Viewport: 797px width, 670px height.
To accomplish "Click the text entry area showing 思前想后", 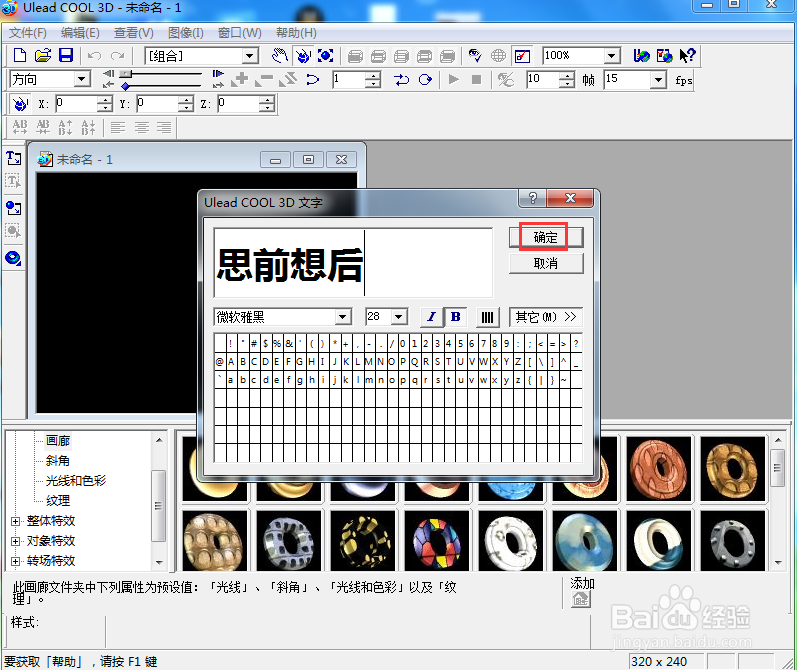I will [x=353, y=263].
